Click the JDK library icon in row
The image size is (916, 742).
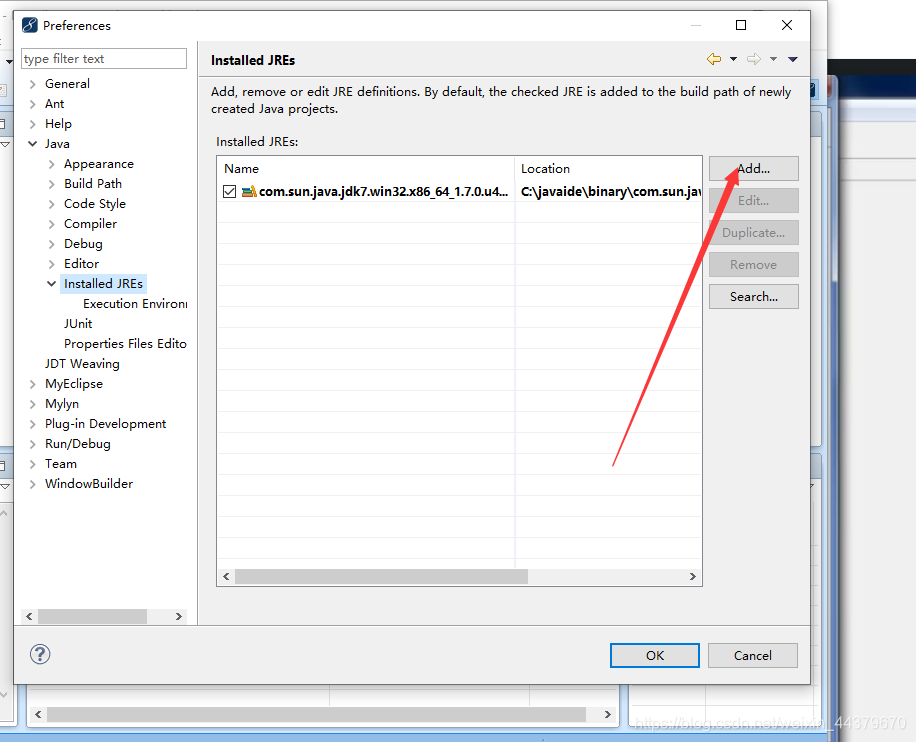[249, 191]
